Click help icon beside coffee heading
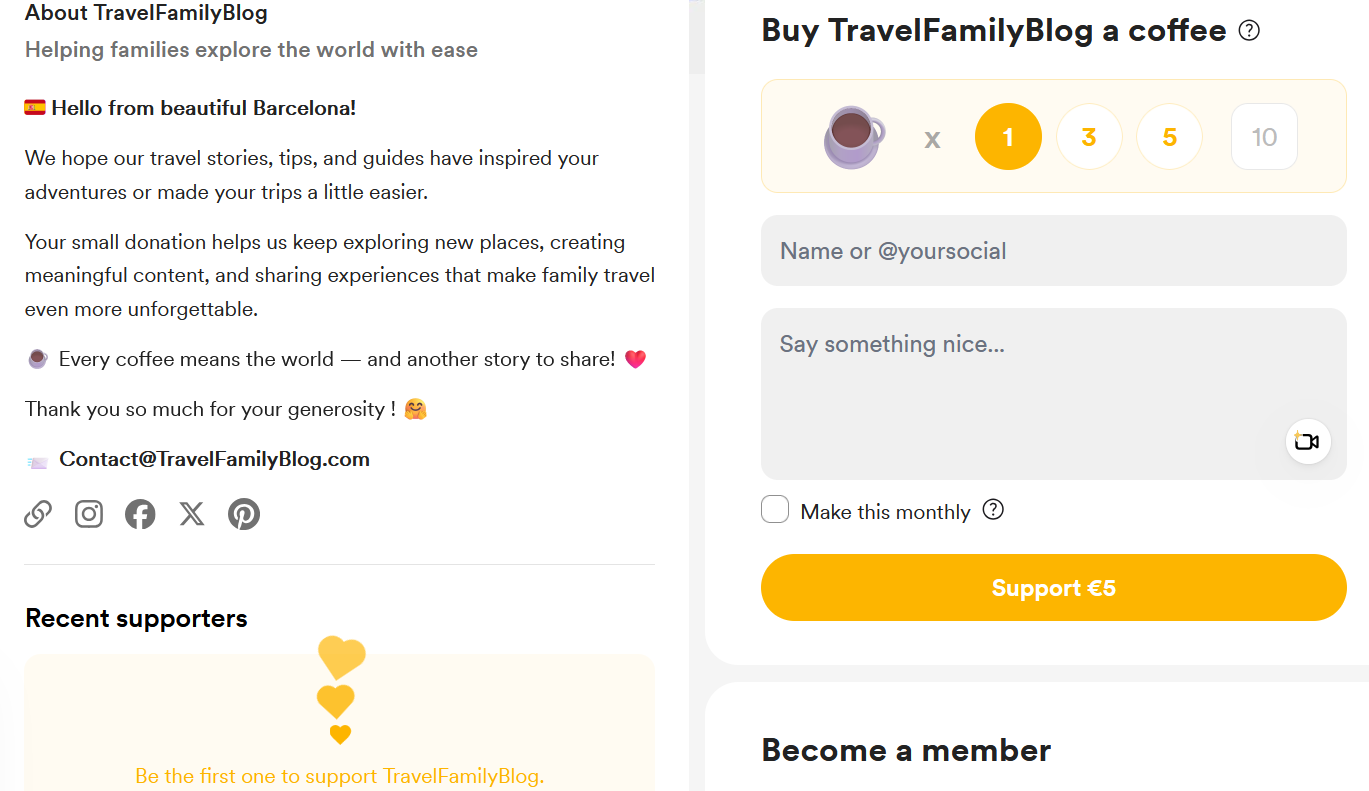Viewport: 1369px width, 791px height. click(1249, 31)
